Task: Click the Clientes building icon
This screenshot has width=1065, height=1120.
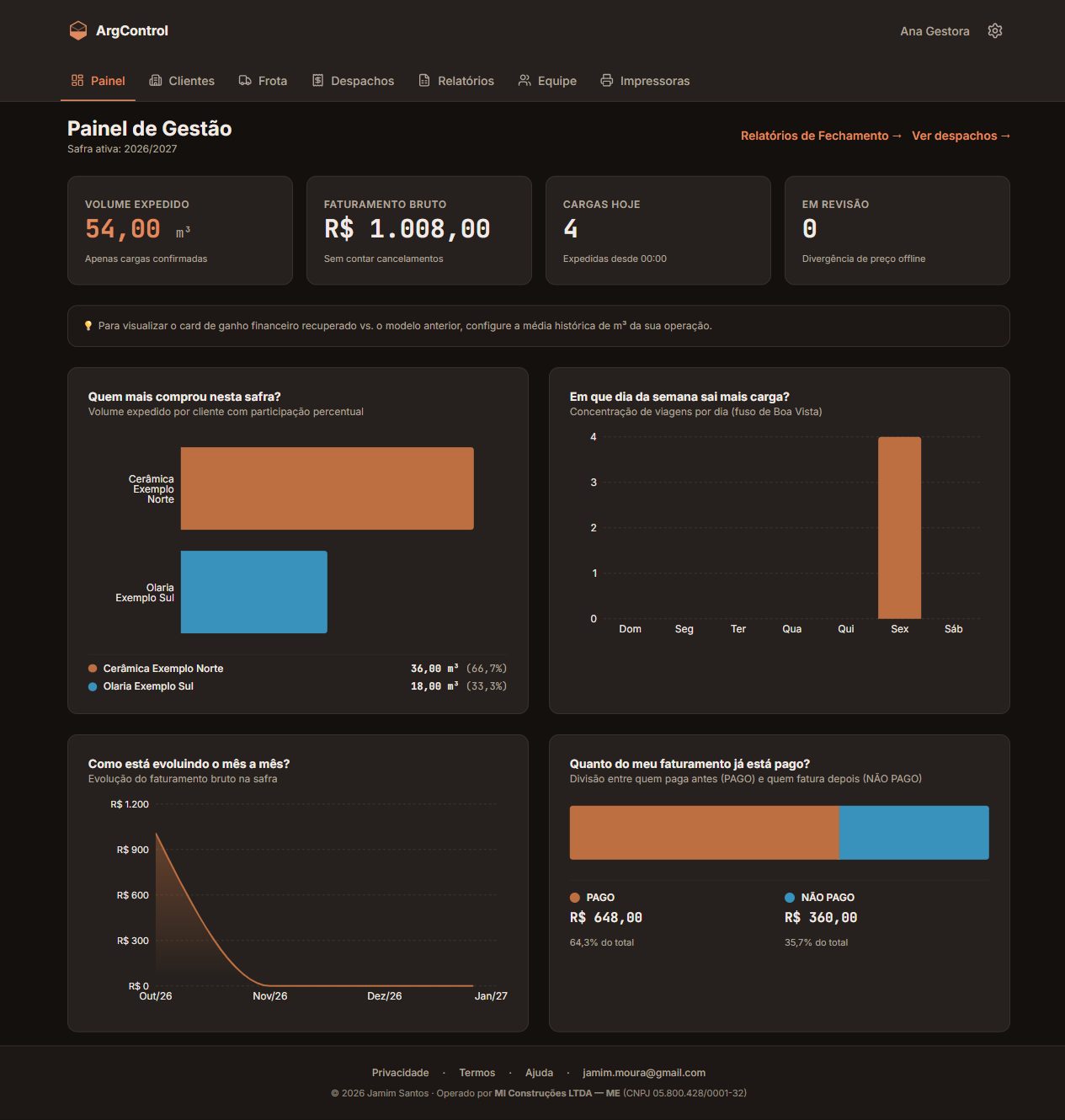Action: (156, 80)
